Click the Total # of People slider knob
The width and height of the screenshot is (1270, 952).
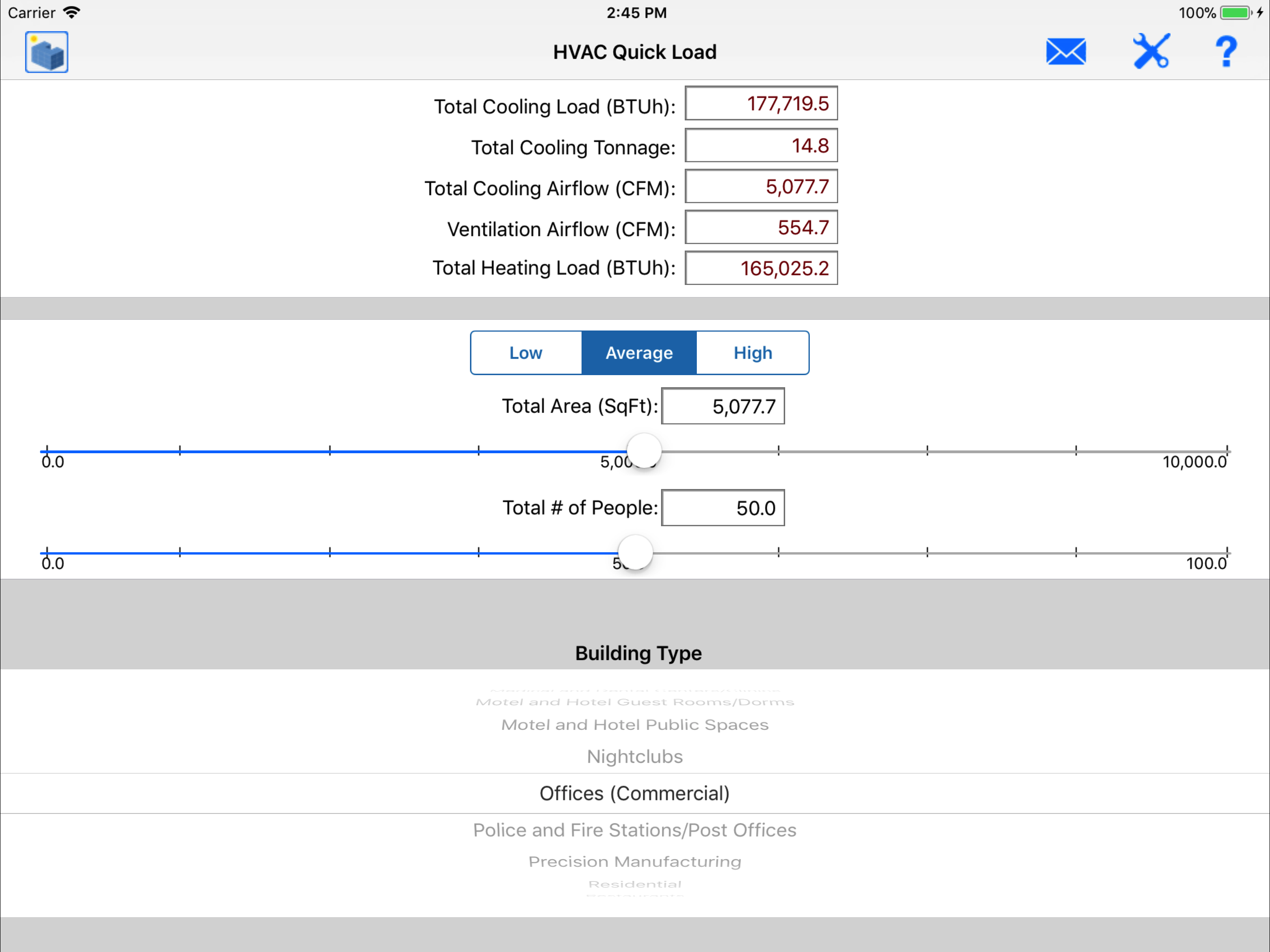pyautogui.click(x=635, y=552)
